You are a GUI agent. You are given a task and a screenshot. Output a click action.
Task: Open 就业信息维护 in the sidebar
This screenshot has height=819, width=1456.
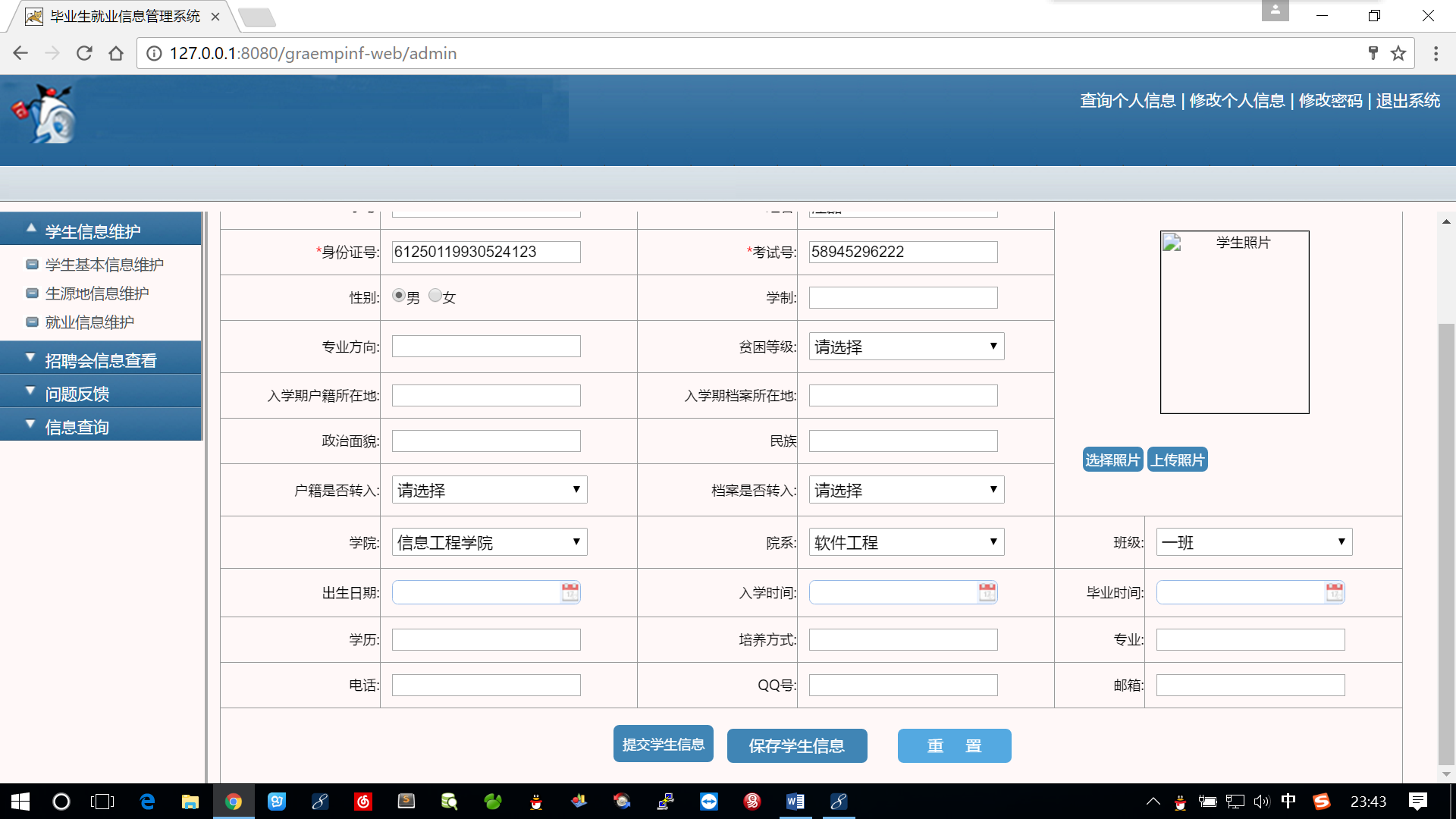pos(89,322)
